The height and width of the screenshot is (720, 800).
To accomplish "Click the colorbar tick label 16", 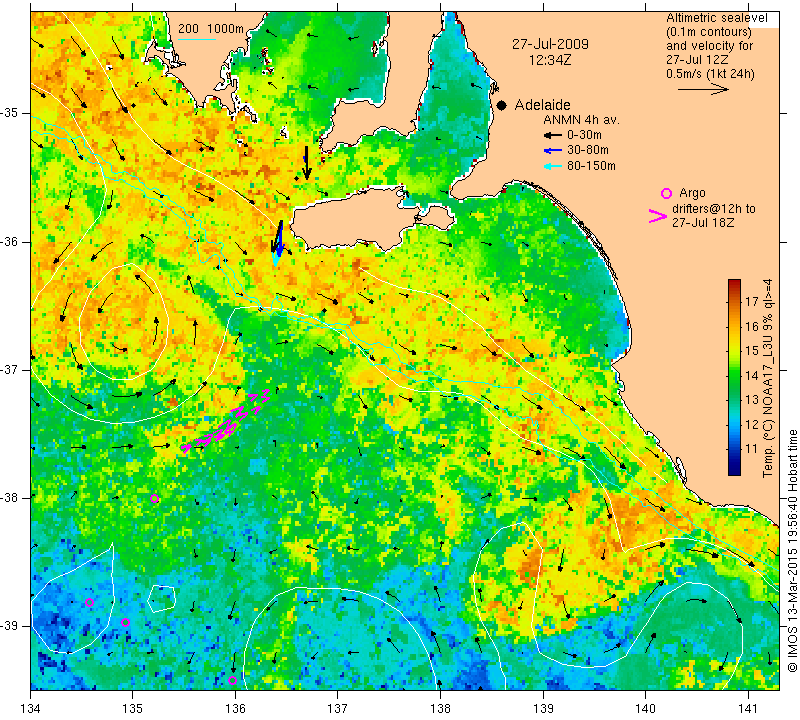I will 752,326.
